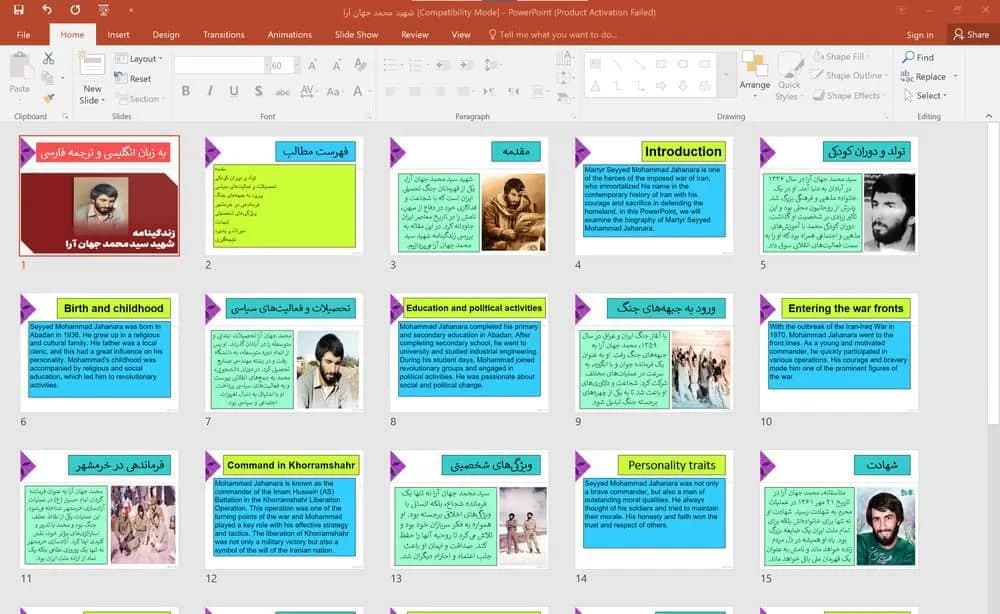Open the Select dropdown in Editing
Image resolution: width=1000 pixels, height=614 pixels.
click(x=925, y=96)
